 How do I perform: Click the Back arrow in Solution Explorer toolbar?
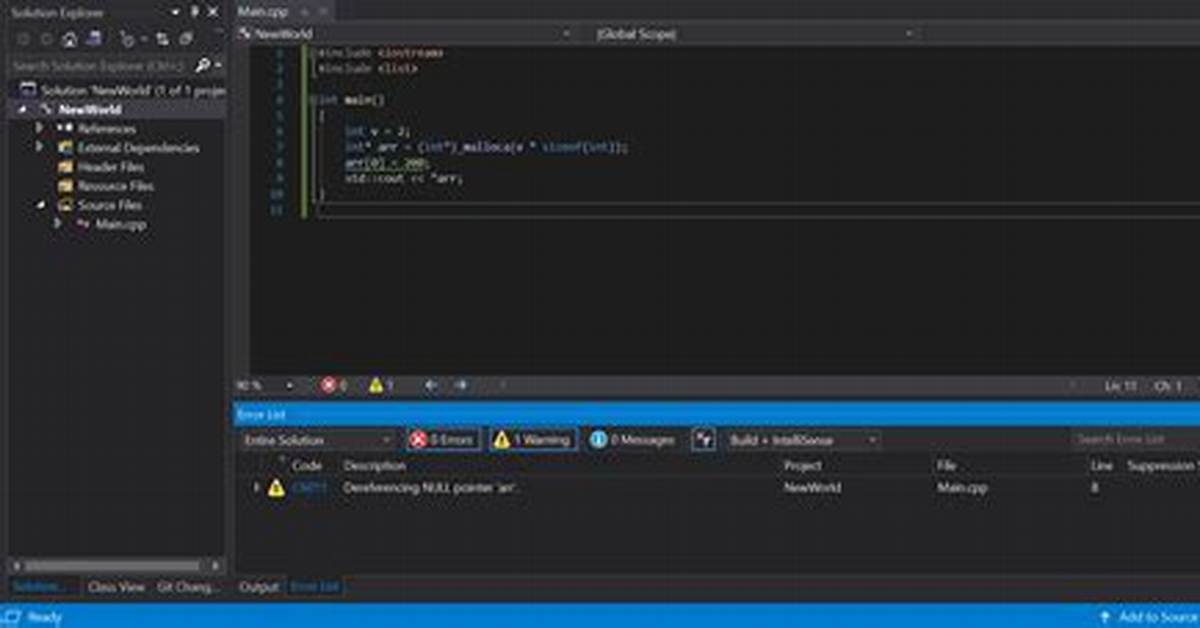point(21,40)
